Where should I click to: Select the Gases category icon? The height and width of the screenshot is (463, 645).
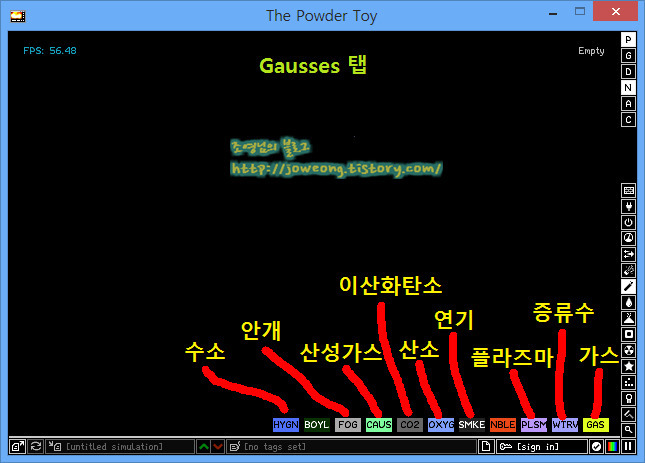628,287
